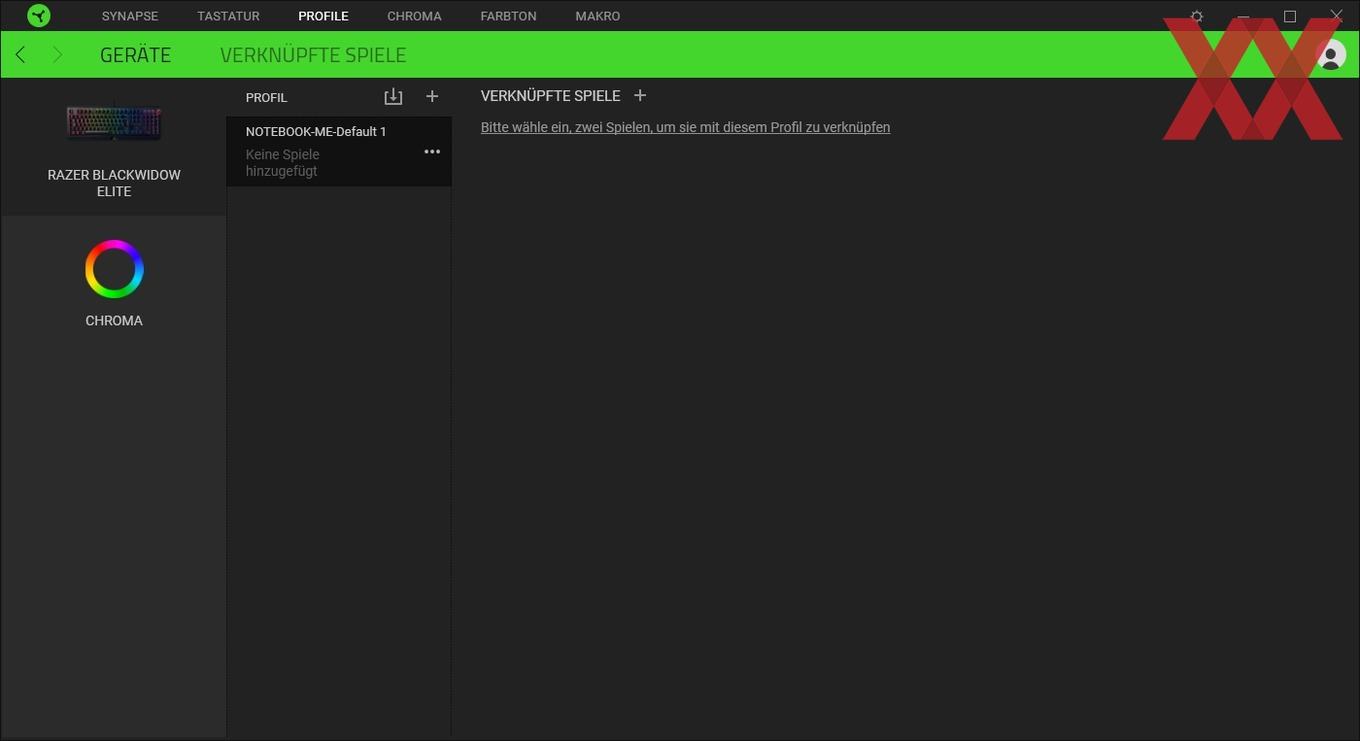This screenshot has height=741, width=1360.
Task: Close the Razer Synapse window
Action: pos(1336,17)
